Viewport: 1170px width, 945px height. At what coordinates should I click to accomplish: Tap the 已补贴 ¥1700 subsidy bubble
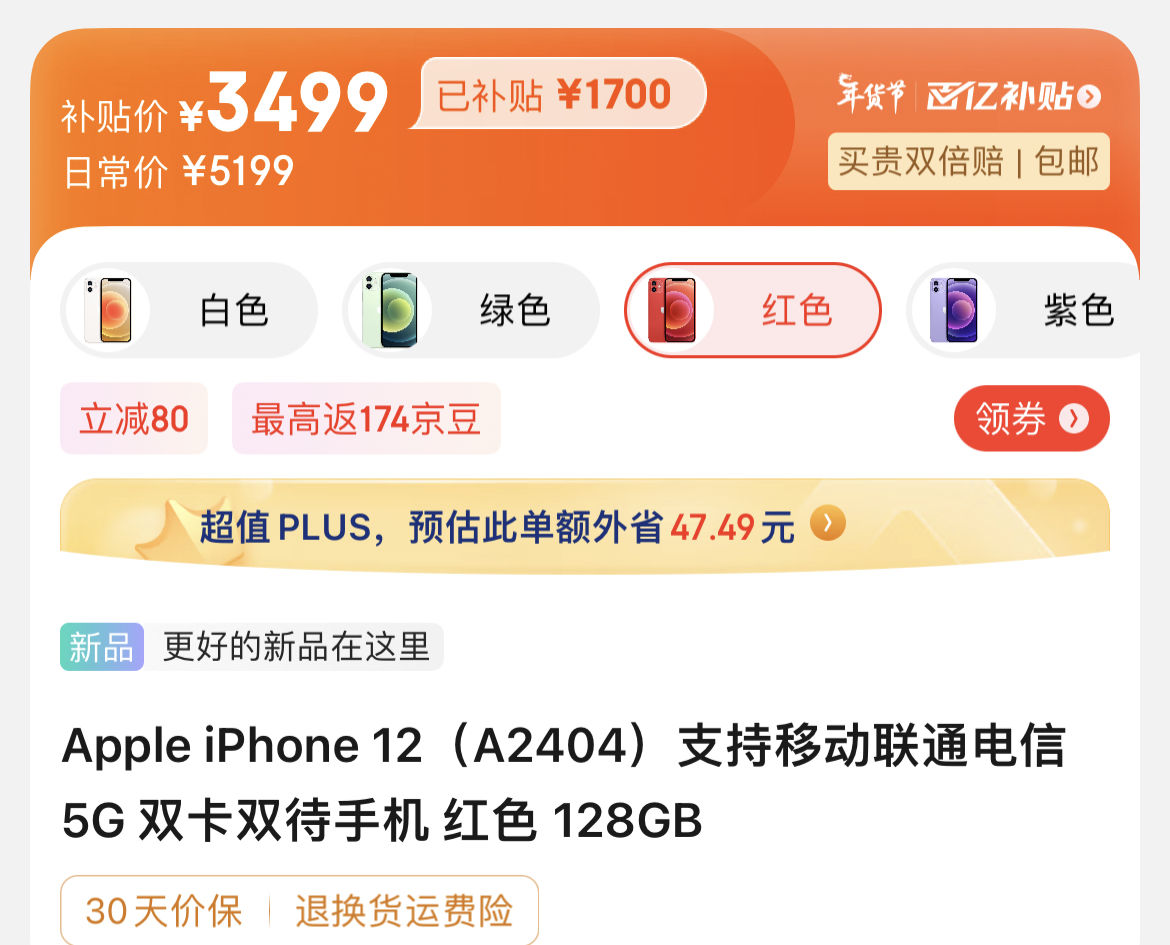(559, 93)
